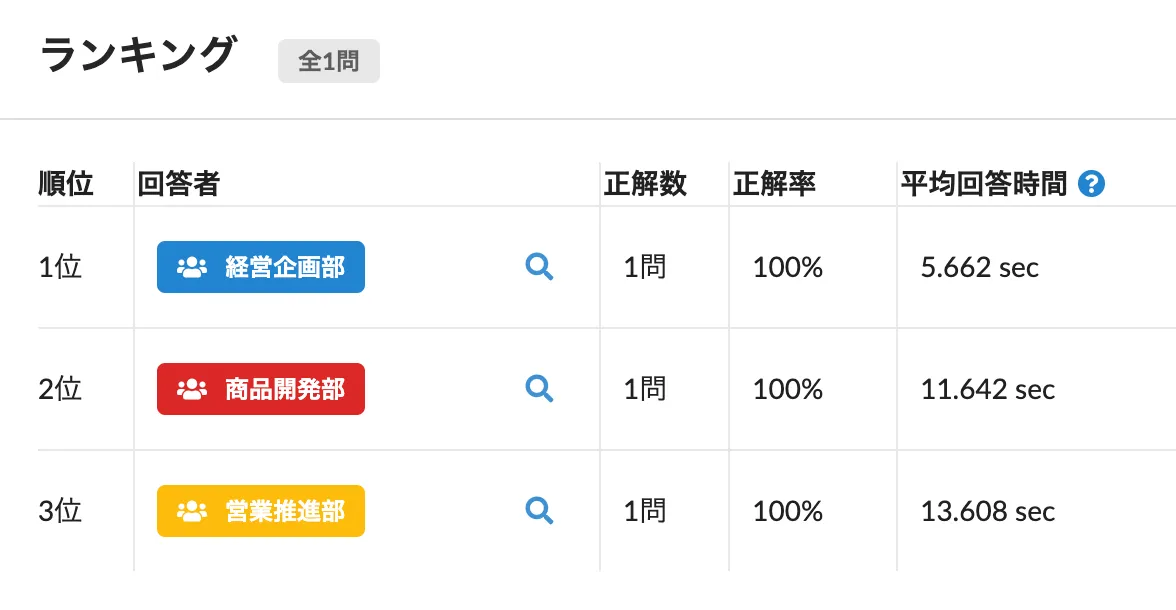Select the 経営企画部 team button
The height and width of the screenshot is (610, 1176).
(x=260, y=267)
